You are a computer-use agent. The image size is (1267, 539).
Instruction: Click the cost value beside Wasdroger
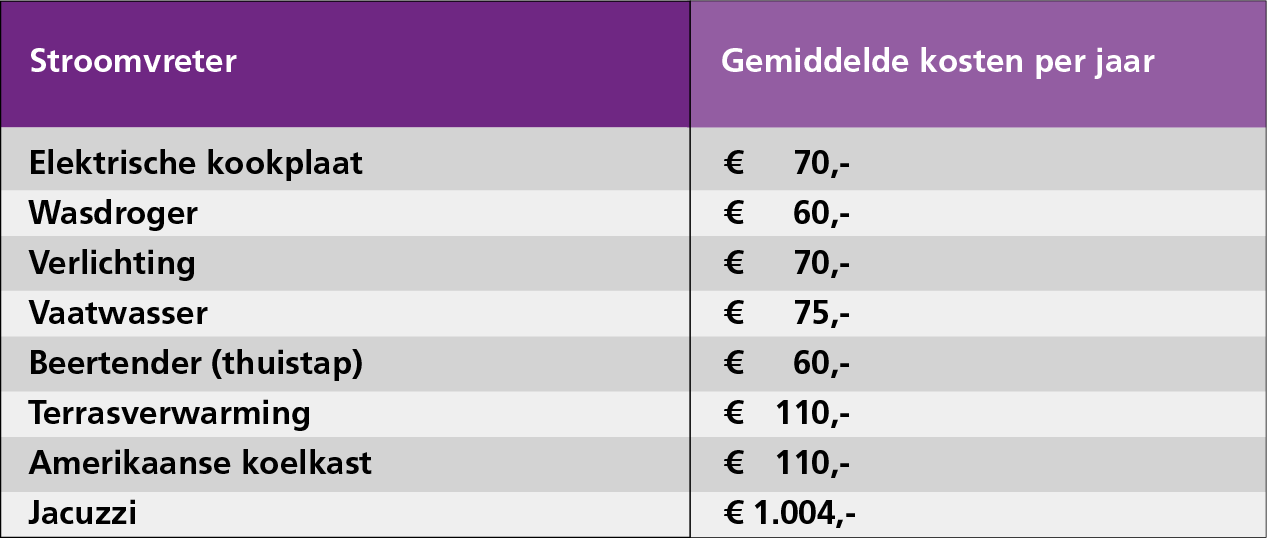[787, 213]
